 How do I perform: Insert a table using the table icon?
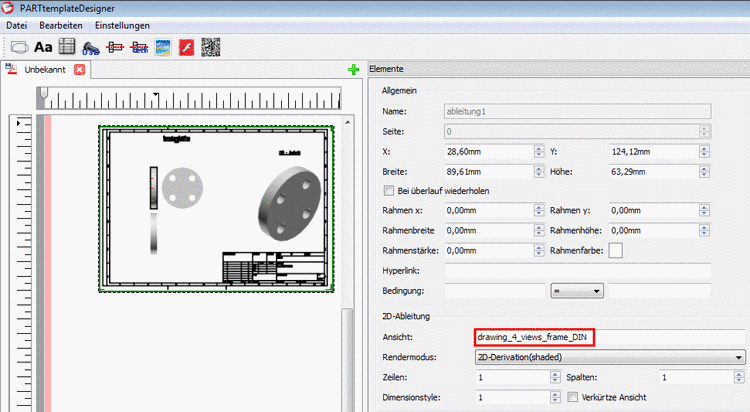click(x=67, y=46)
